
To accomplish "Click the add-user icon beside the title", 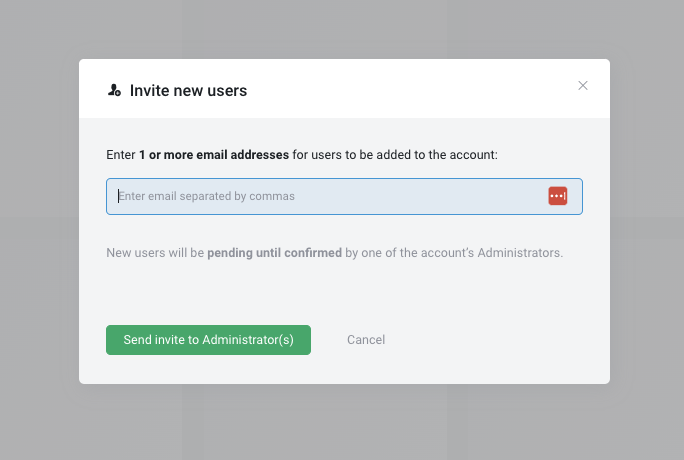I will pyautogui.click(x=114, y=90).
